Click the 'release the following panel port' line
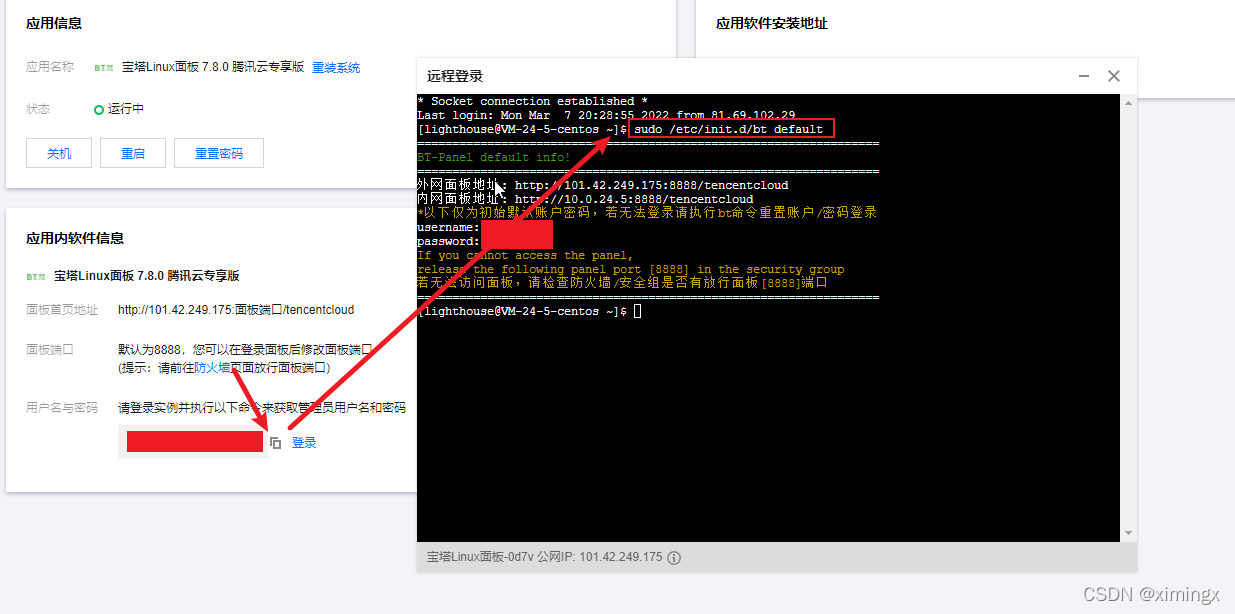Image resolution: width=1235 pixels, height=614 pixels. tap(630, 269)
